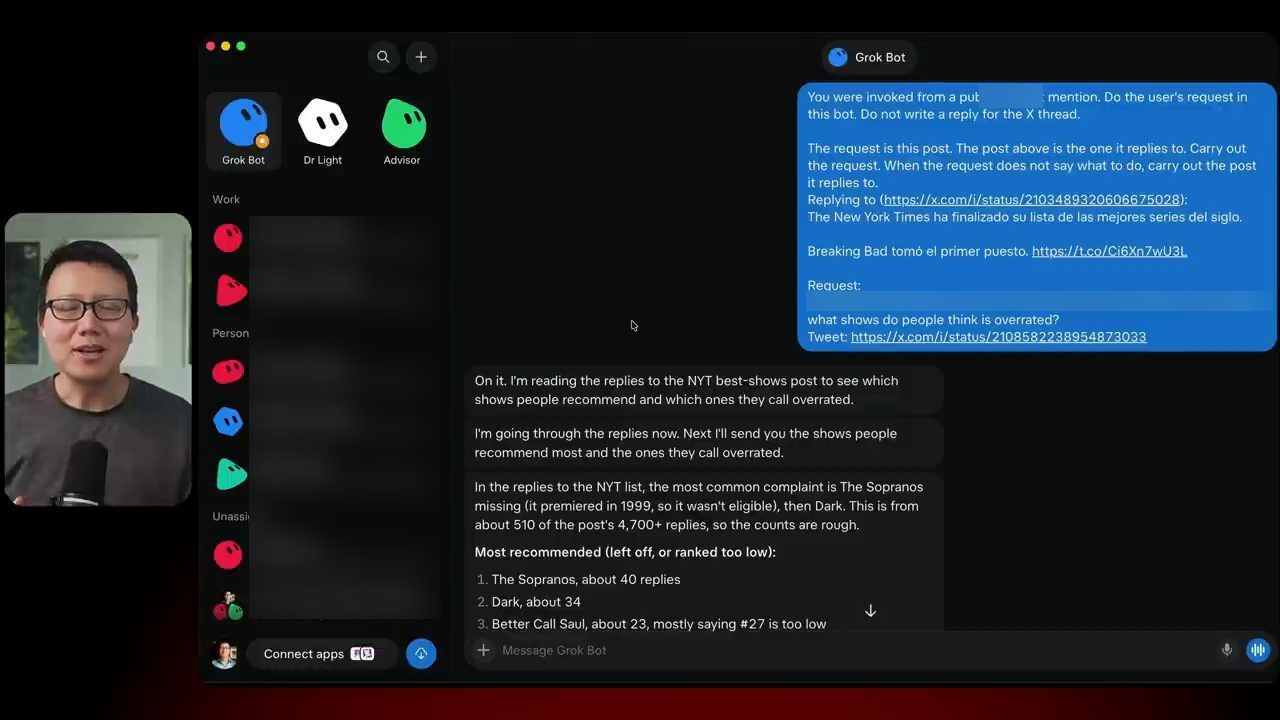The width and height of the screenshot is (1280, 720).
Task: Start dictation with the microphone icon
Action: (x=1227, y=650)
